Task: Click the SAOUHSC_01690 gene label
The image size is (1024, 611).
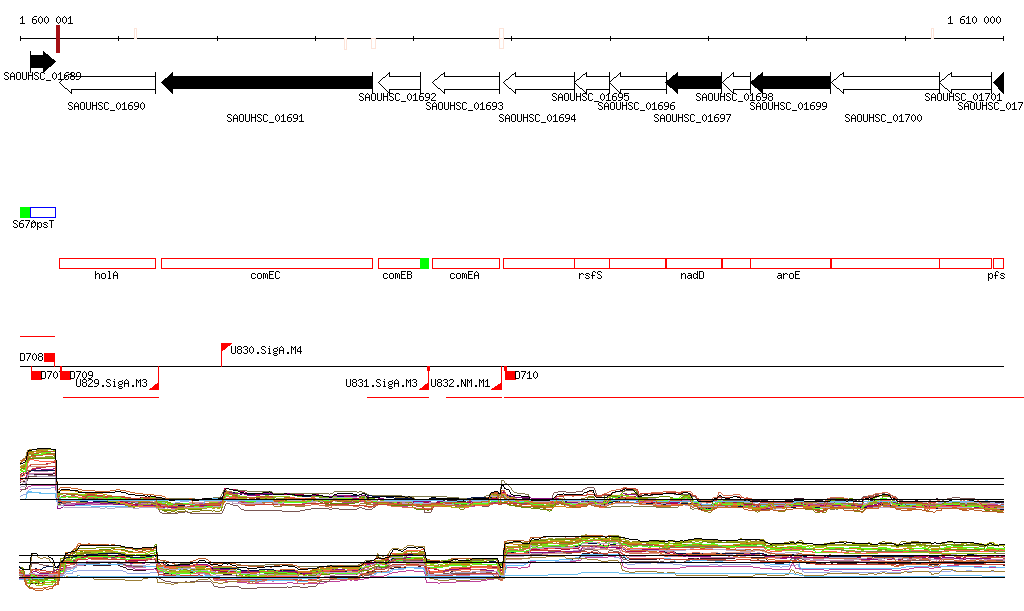Action: point(106,106)
